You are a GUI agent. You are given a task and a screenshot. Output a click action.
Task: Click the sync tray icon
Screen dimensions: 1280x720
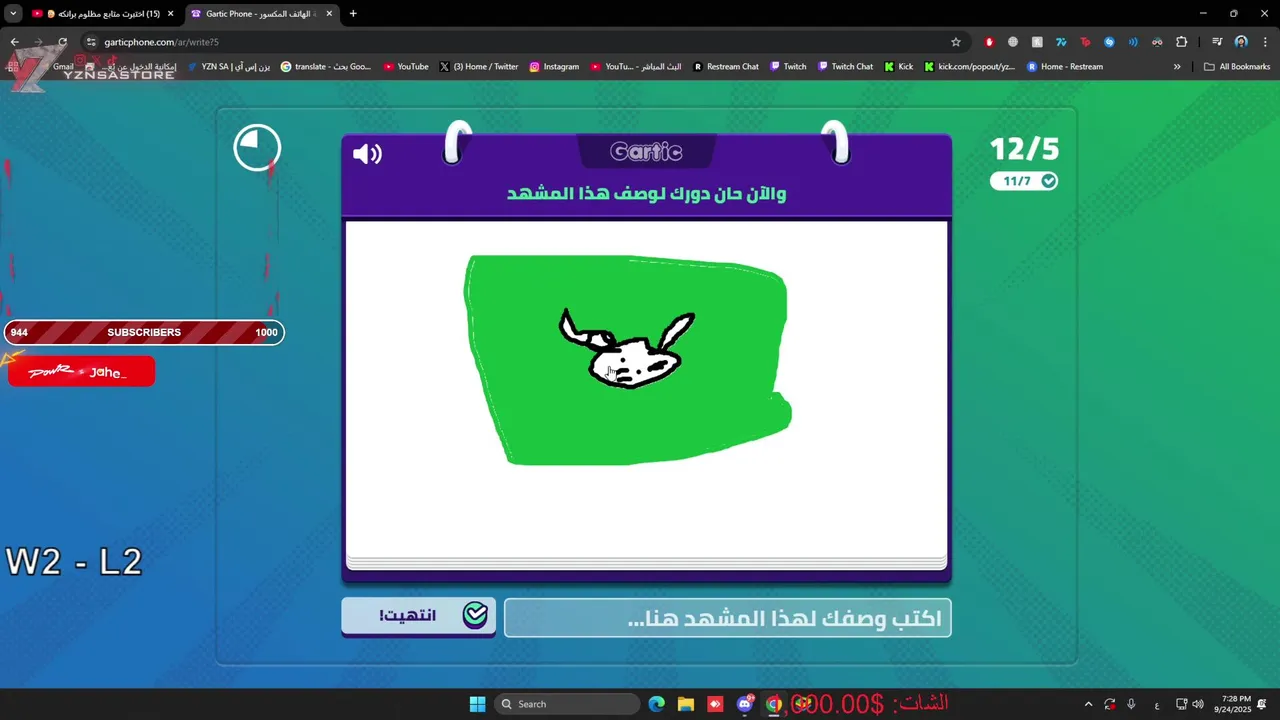click(x=1110, y=704)
